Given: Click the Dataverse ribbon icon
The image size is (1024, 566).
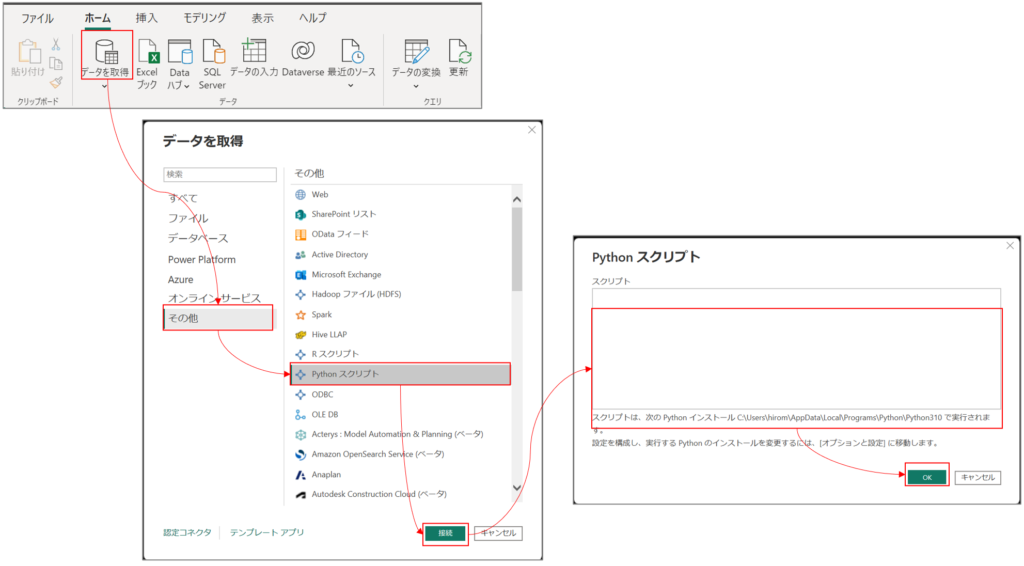Looking at the screenshot, I should (x=302, y=51).
